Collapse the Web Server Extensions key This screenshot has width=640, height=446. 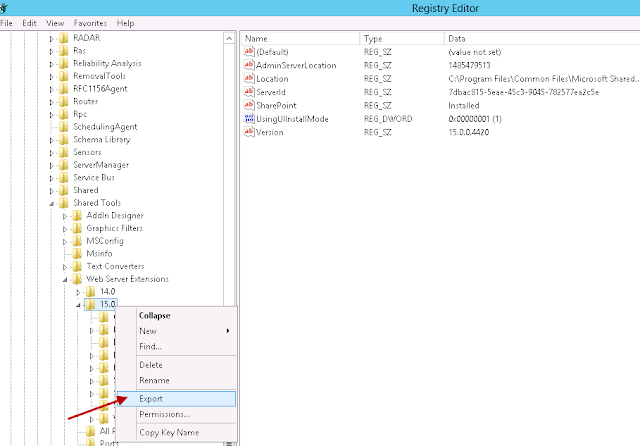coord(64,280)
